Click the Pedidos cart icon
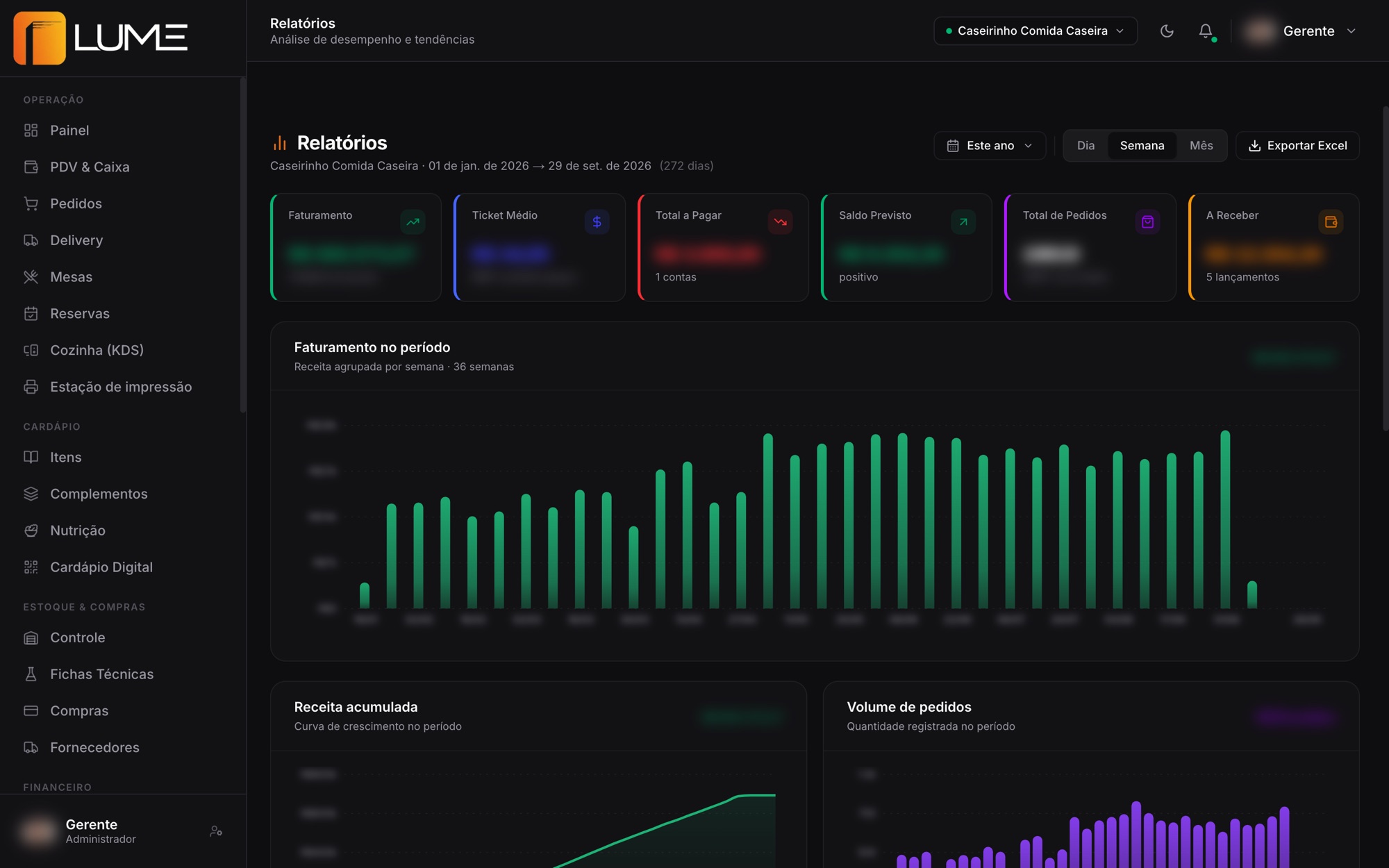Viewport: 1389px width, 868px height. (31, 204)
